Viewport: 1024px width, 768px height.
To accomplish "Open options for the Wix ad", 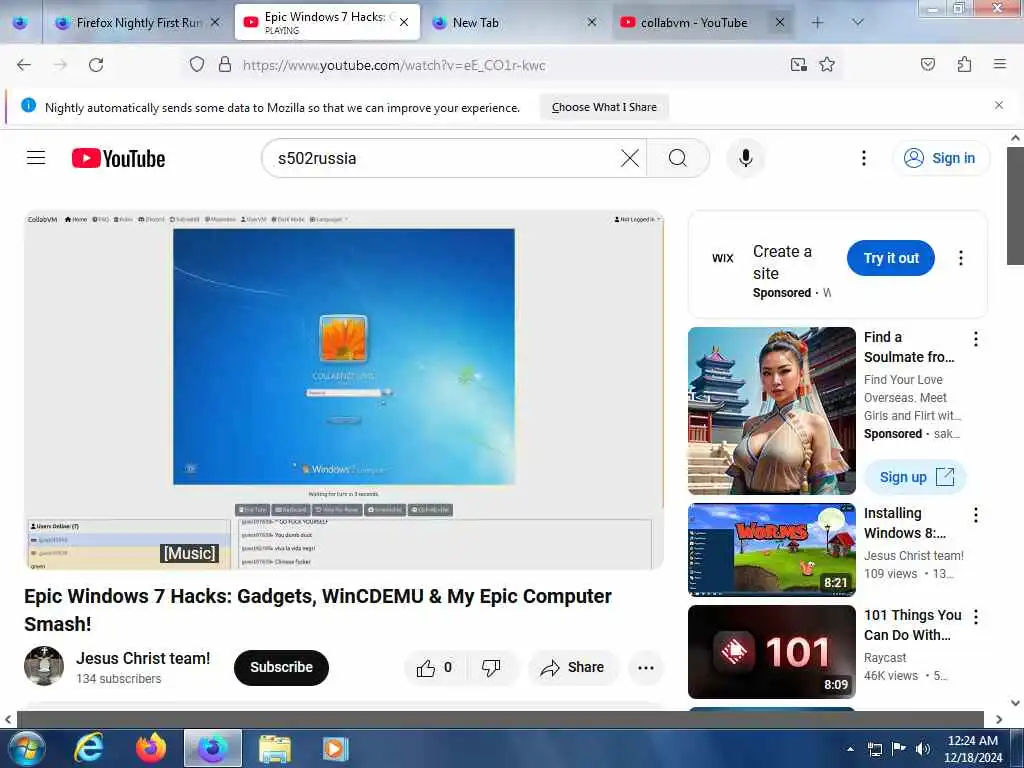I will point(960,258).
